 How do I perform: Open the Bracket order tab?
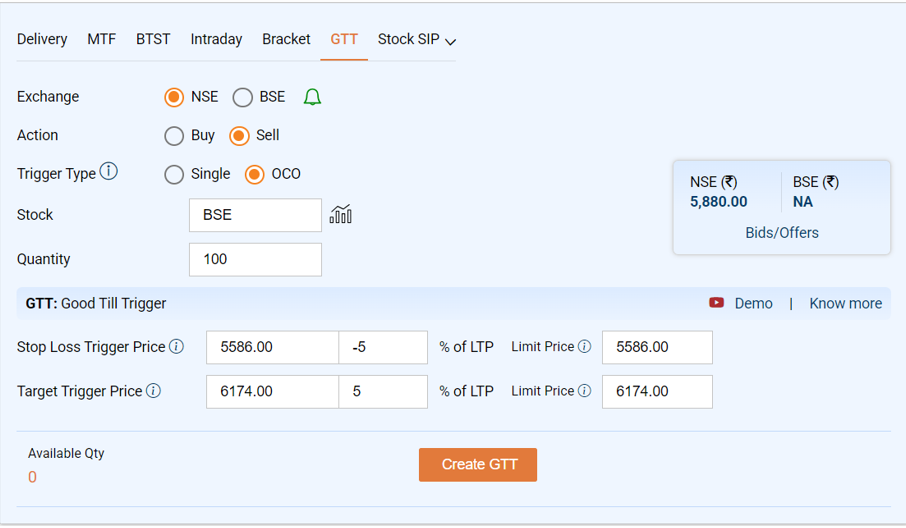click(286, 40)
